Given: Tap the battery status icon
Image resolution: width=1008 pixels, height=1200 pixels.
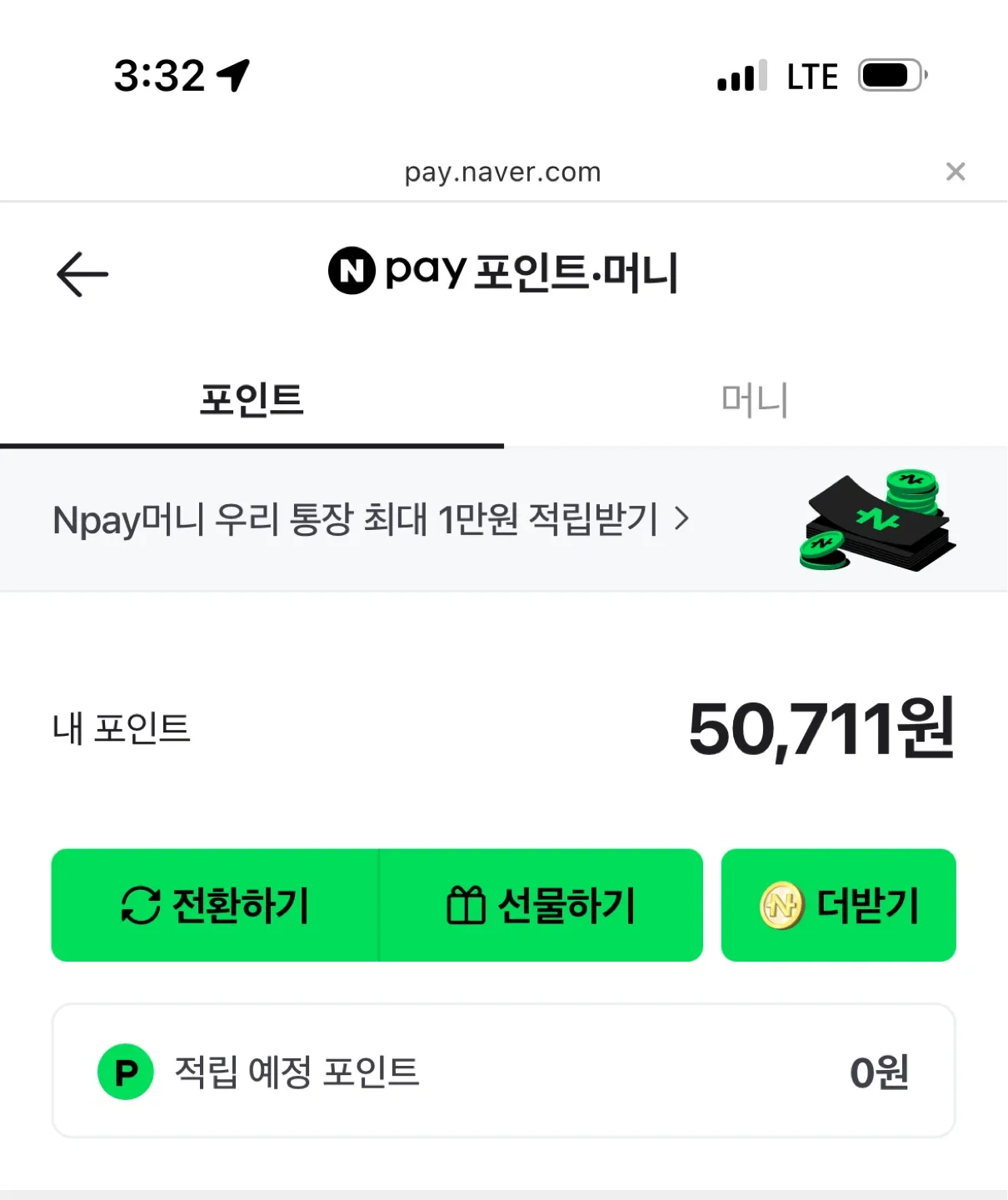Looking at the screenshot, I should coord(893,76).
